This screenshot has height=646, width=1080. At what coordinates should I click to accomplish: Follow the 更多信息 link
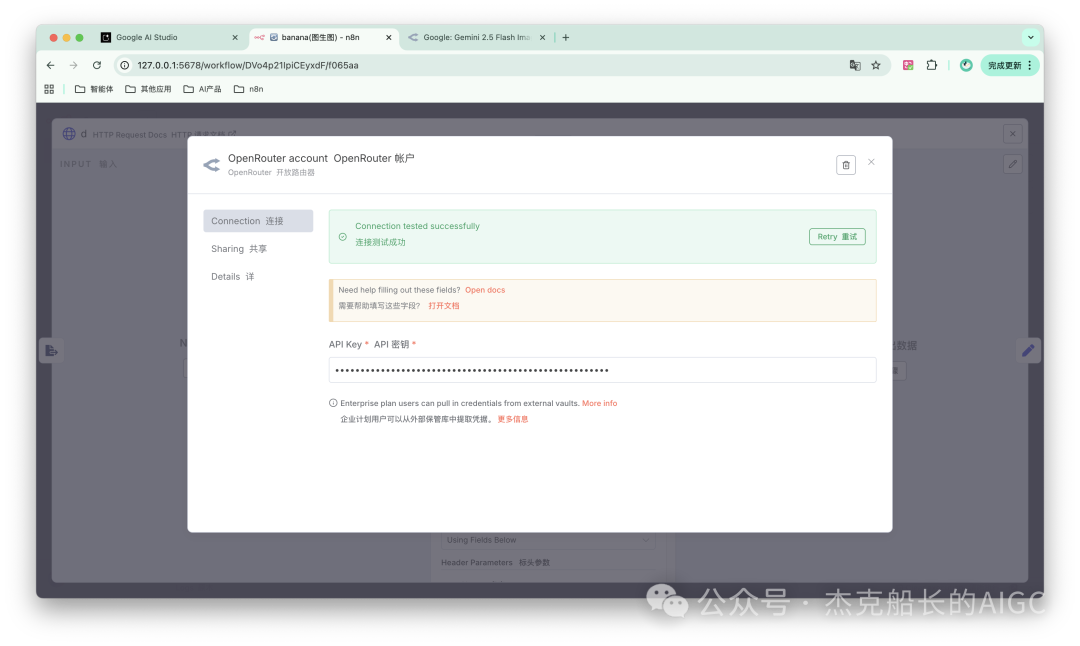[512, 419]
